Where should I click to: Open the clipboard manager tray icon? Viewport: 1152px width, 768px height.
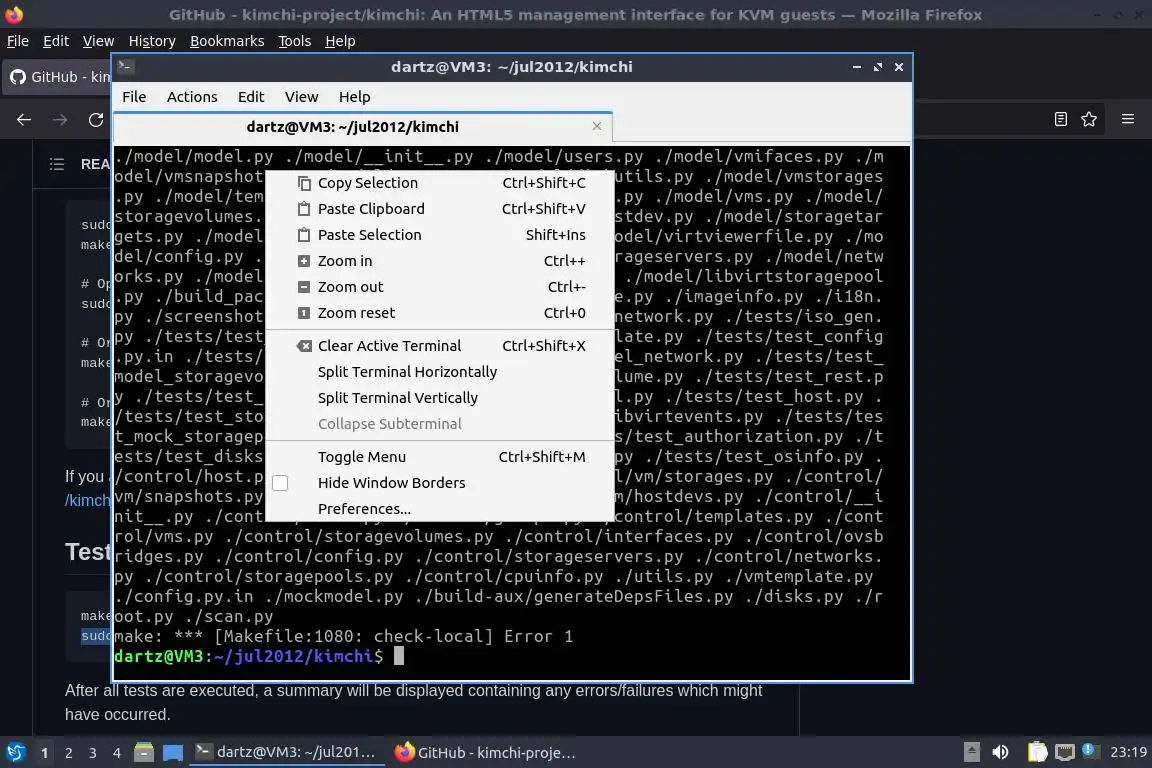[1037, 752]
